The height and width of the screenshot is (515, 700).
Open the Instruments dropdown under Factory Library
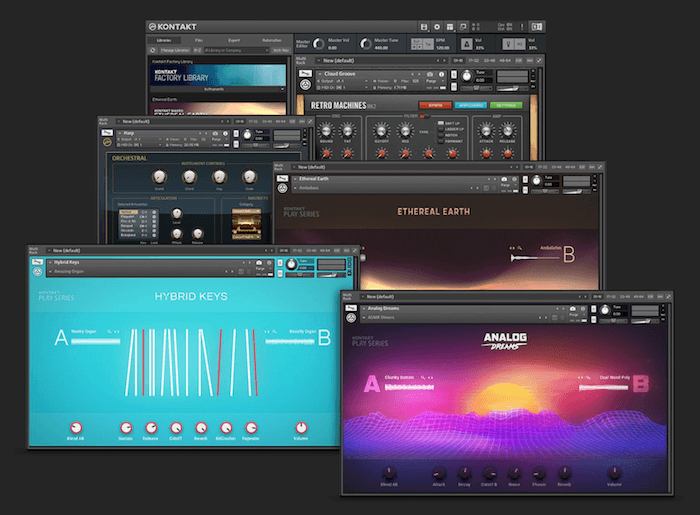coord(217,89)
